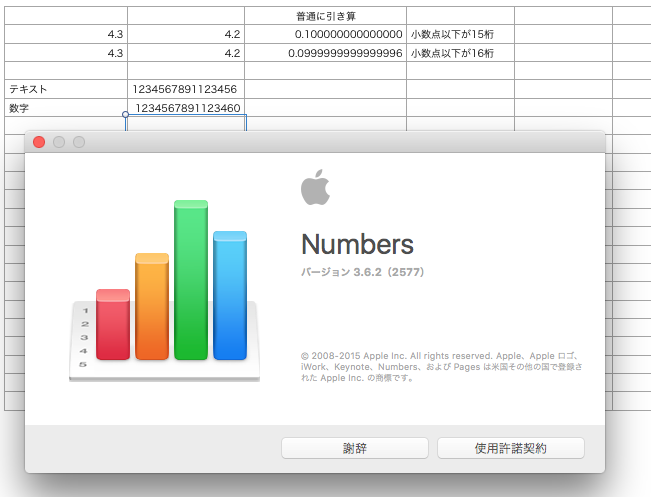This screenshot has height=497, width=651.
Task: Click the バージョン 3.6.2 (2577) version text
Action: tap(362, 272)
